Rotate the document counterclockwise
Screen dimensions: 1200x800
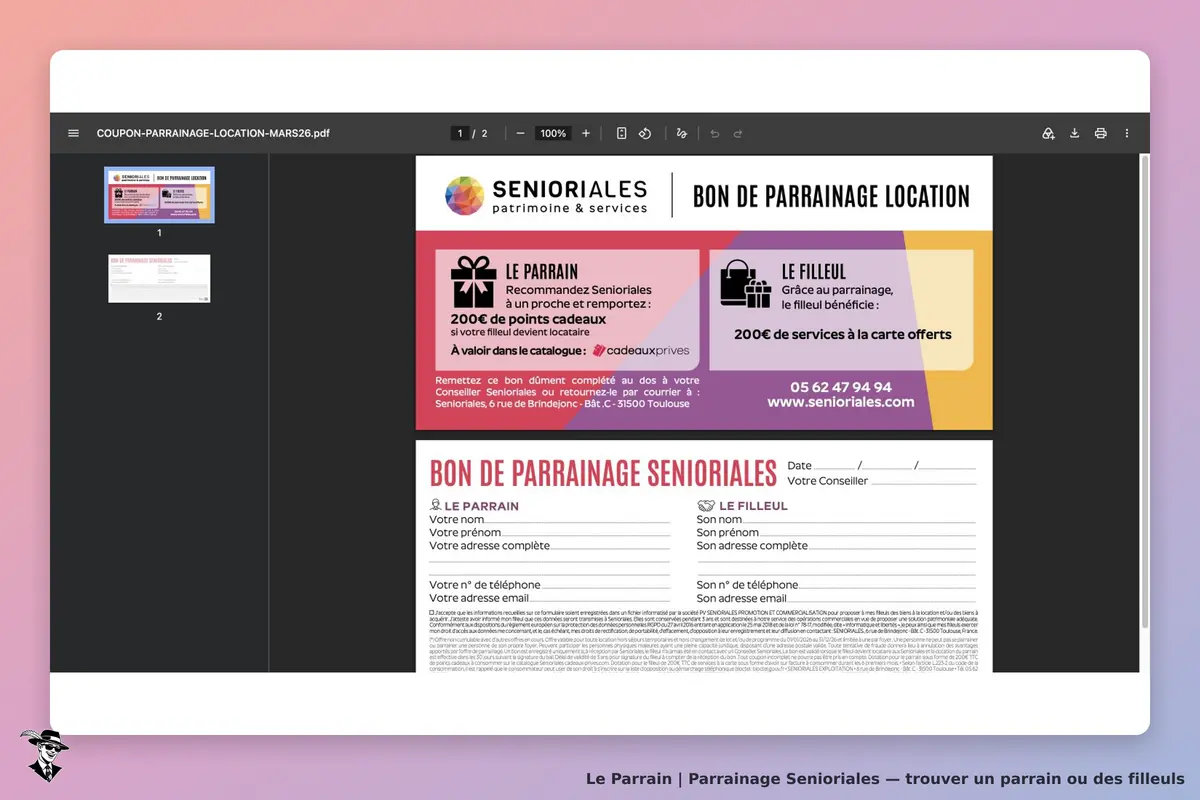(x=645, y=133)
